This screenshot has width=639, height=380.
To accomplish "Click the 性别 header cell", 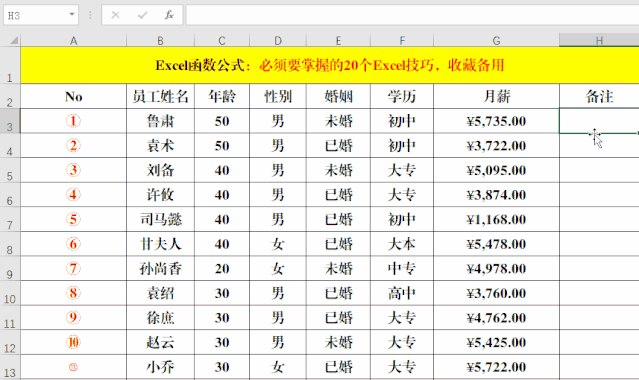I will coord(278,96).
